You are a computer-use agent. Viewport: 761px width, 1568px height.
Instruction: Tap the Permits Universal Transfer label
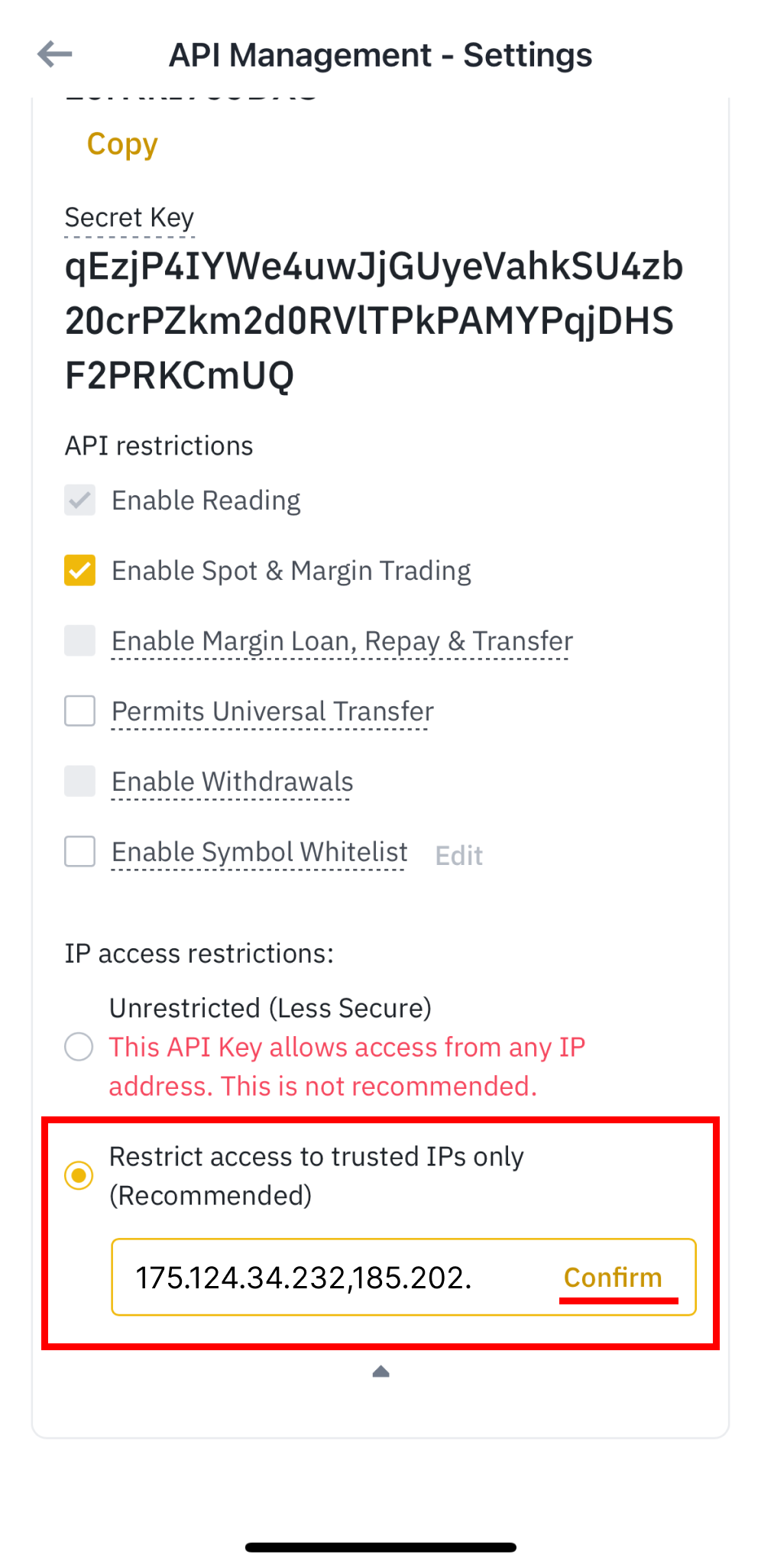[272, 711]
